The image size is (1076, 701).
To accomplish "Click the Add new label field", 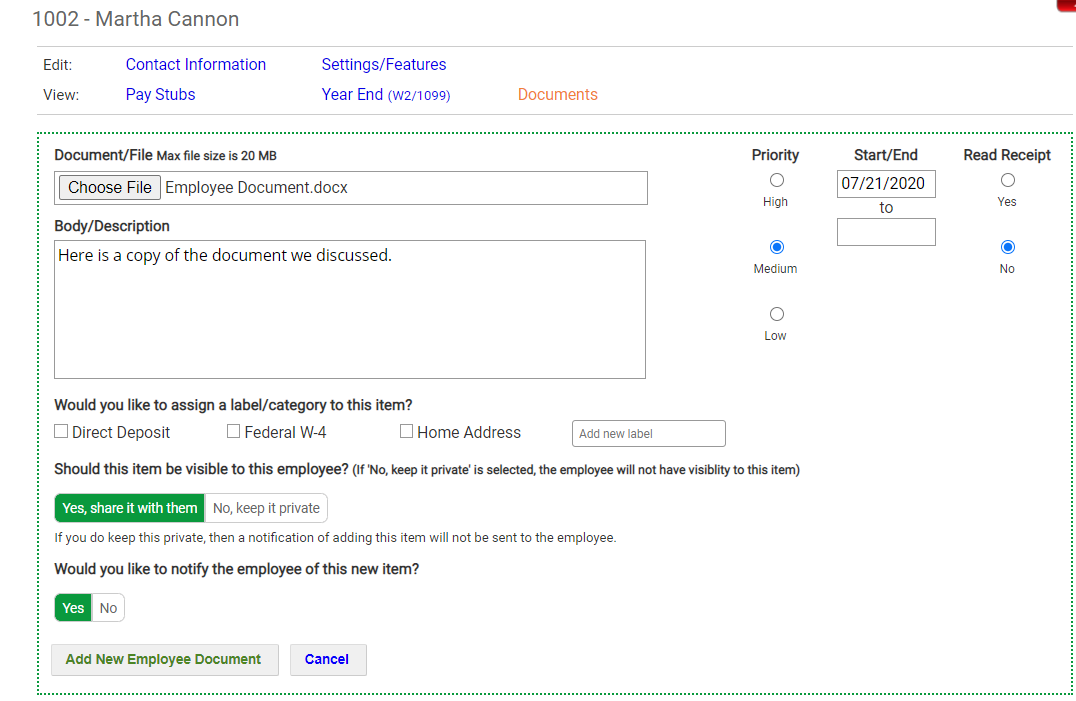I will [x=648, y=433].
